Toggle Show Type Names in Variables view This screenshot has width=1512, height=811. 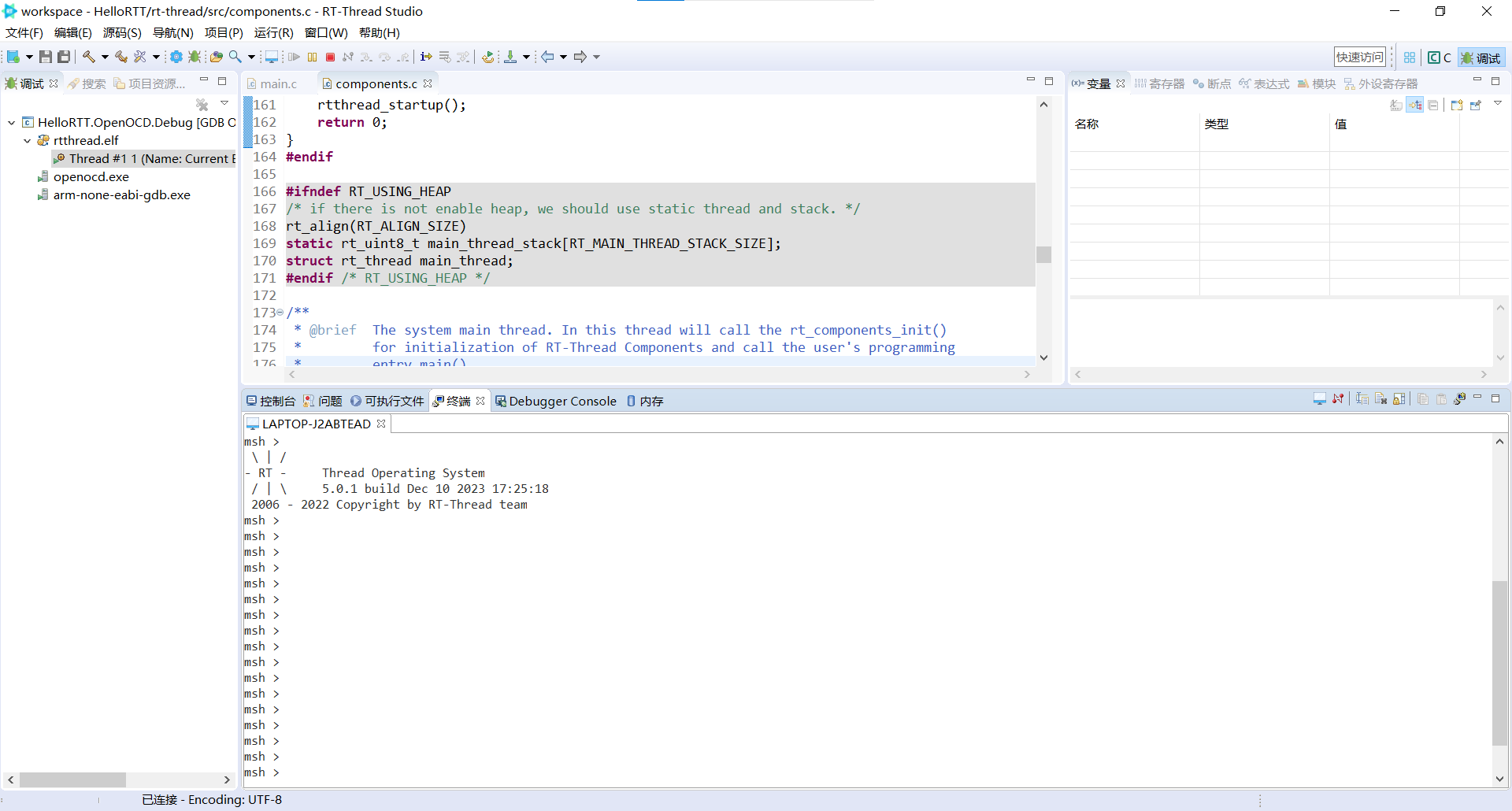pos(1396,105)
